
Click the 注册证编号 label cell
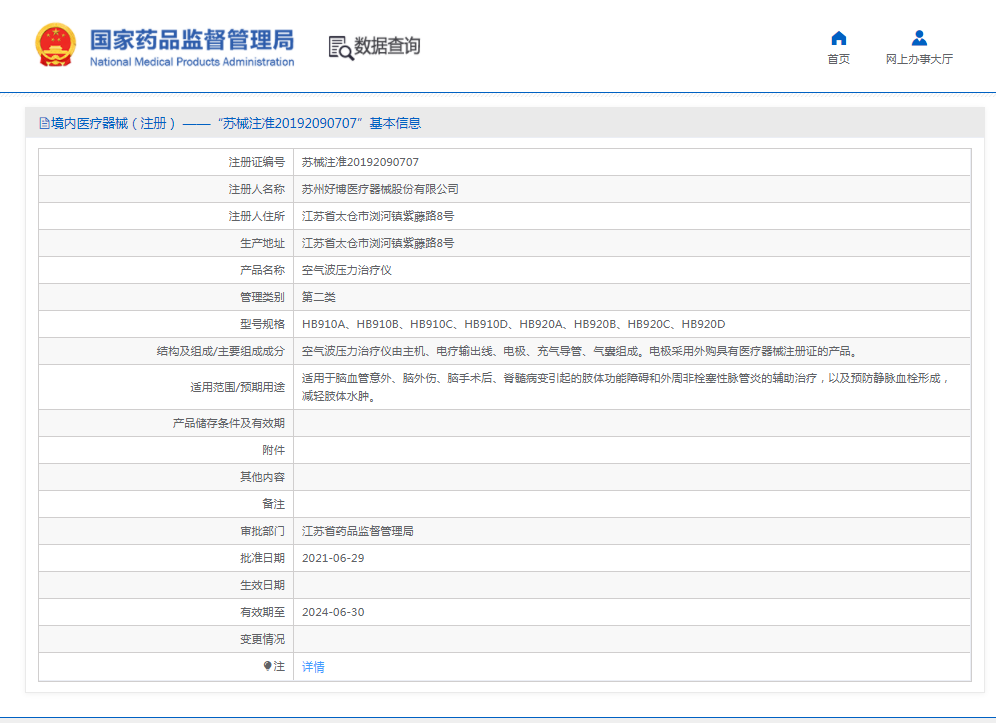point(257,162)
